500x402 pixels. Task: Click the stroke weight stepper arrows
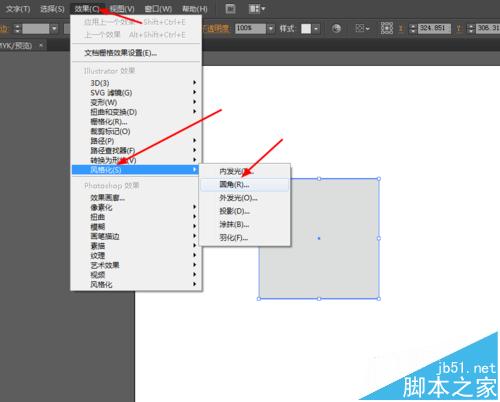tap(17, 29)
